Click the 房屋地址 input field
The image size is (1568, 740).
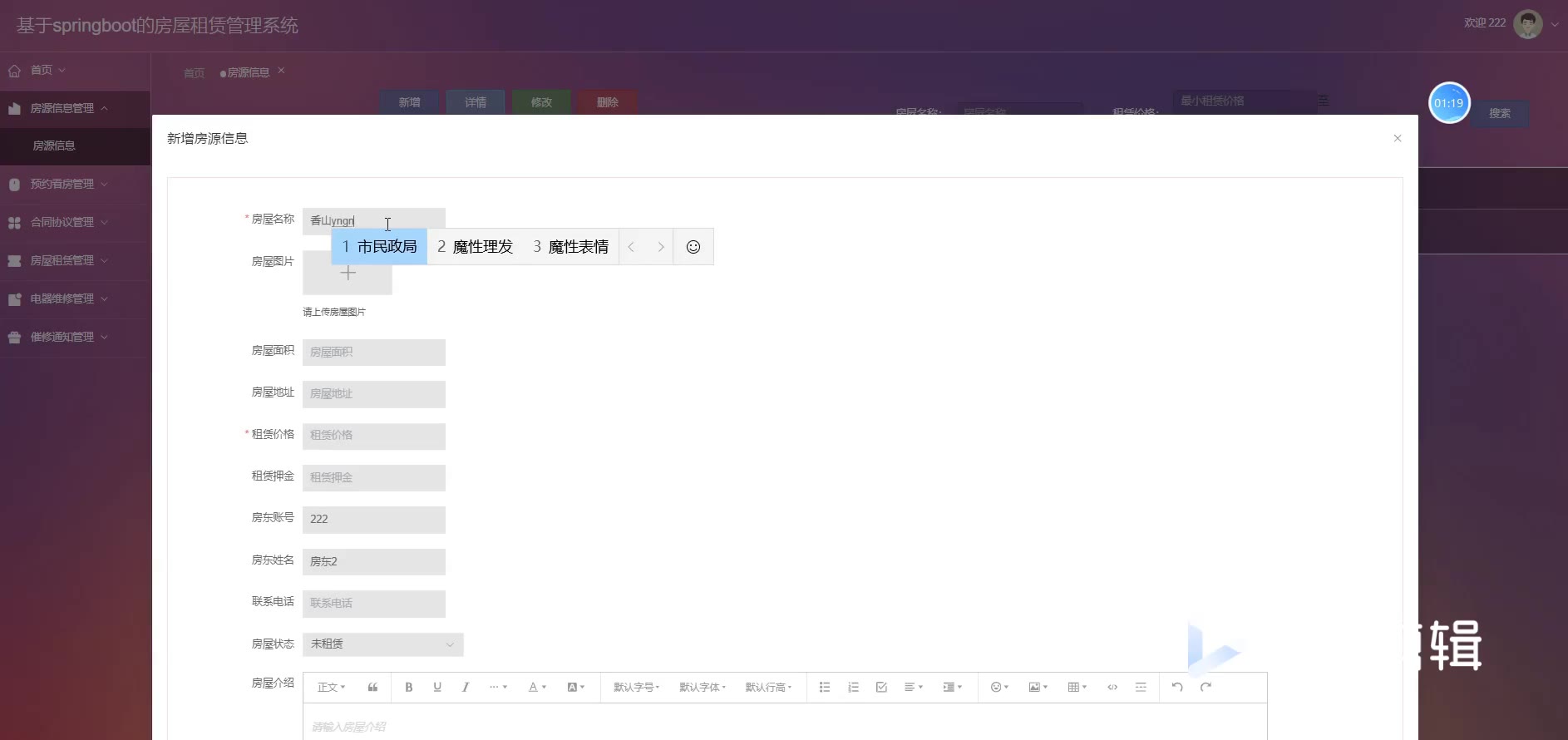[374, 394]
